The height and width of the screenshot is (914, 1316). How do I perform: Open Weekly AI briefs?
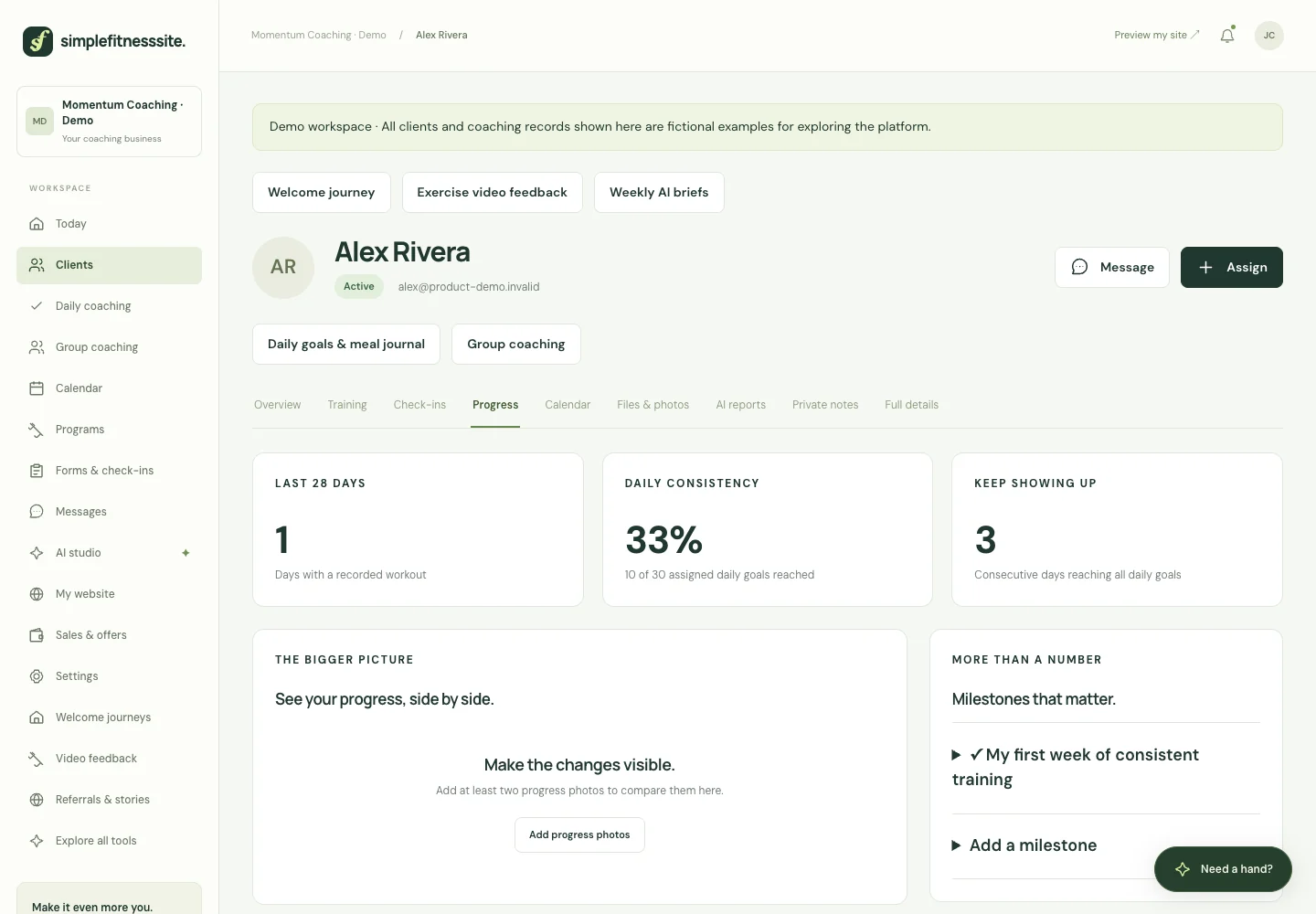pyautogui.click(x=659, y=193)
